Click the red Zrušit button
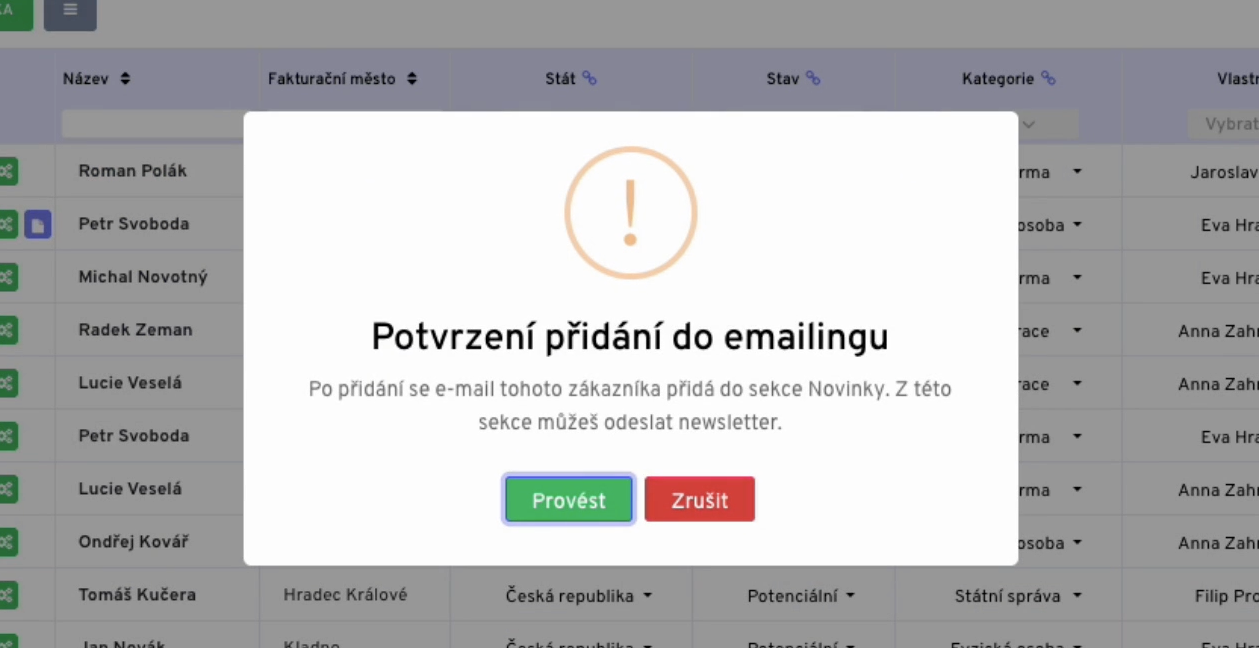The height and width of the screenshot is (648, 1259). 699,499
